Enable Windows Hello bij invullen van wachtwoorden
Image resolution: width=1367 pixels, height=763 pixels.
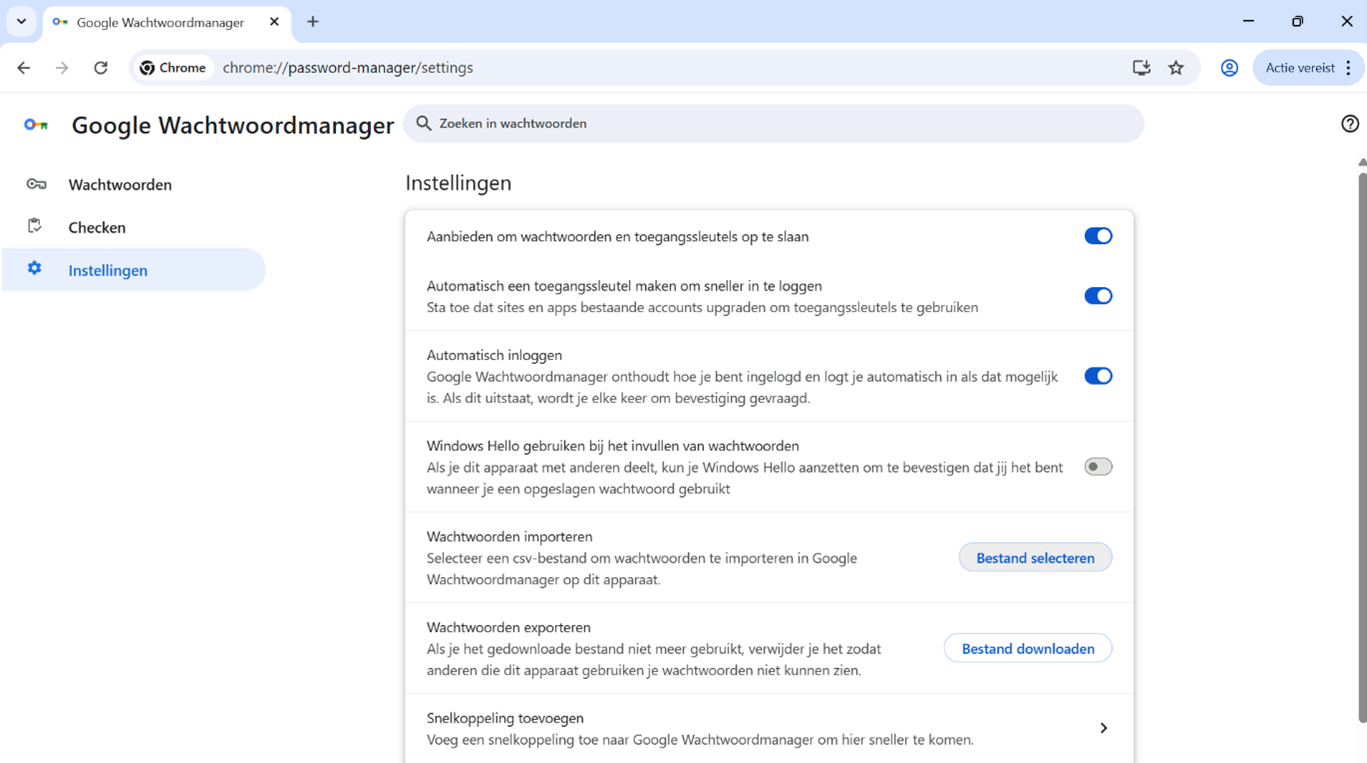click(1097, 466)
